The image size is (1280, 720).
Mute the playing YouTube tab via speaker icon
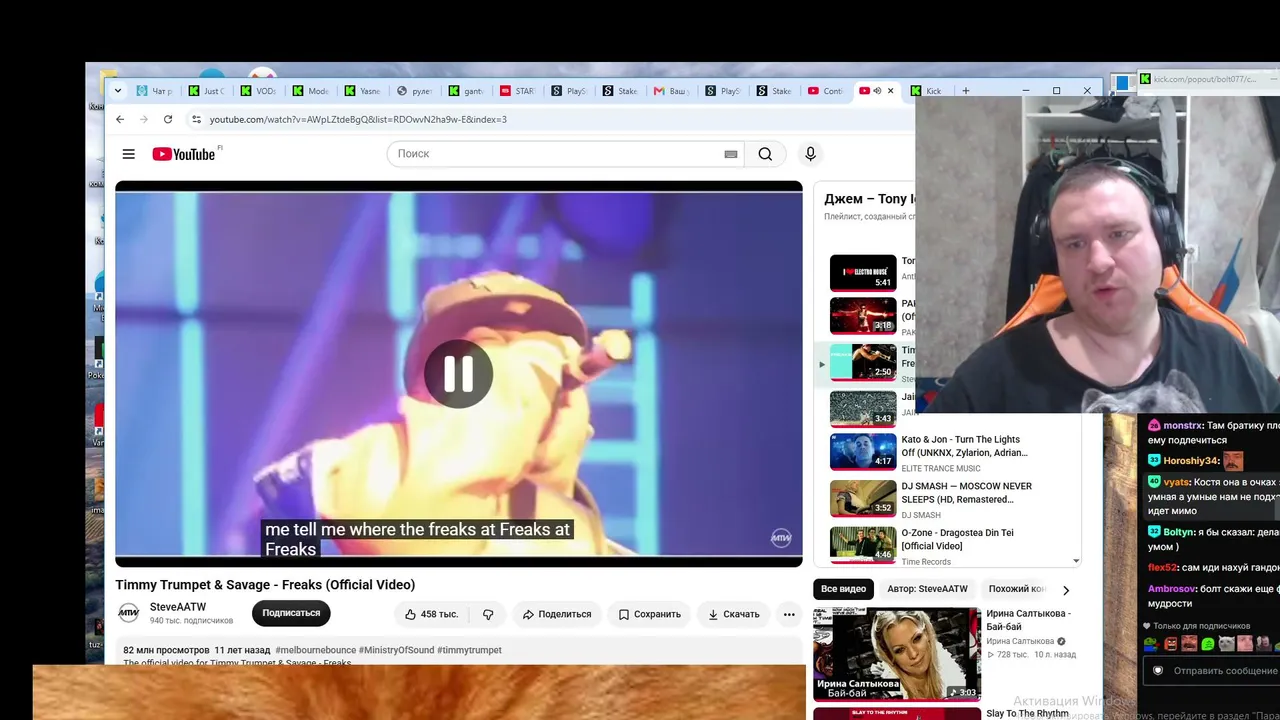click(x=877, y=91)
